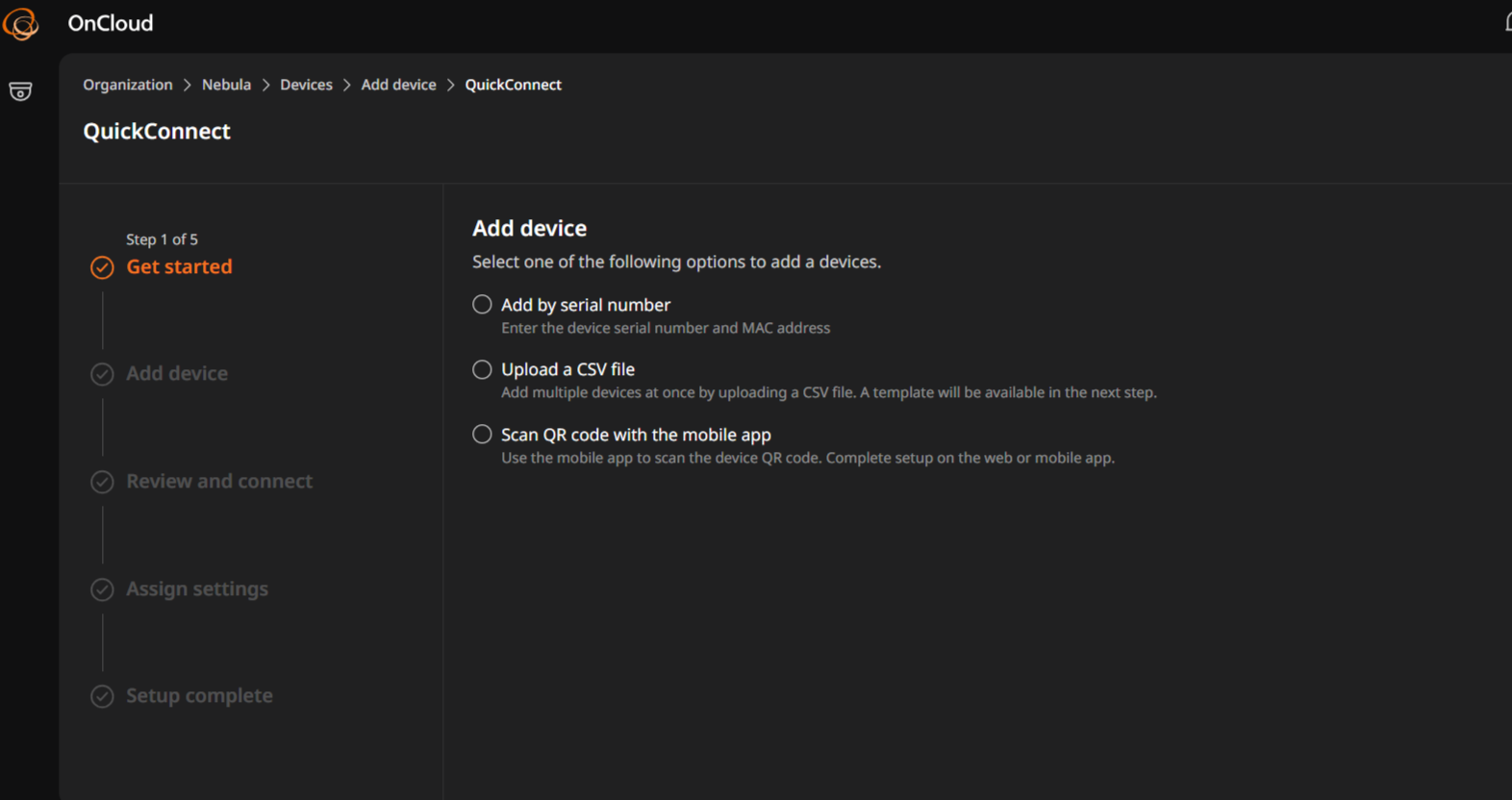This screenshot has width=1512, height=800.
Task: Click the Review and connect step check icon
Action: pos(102,482)
